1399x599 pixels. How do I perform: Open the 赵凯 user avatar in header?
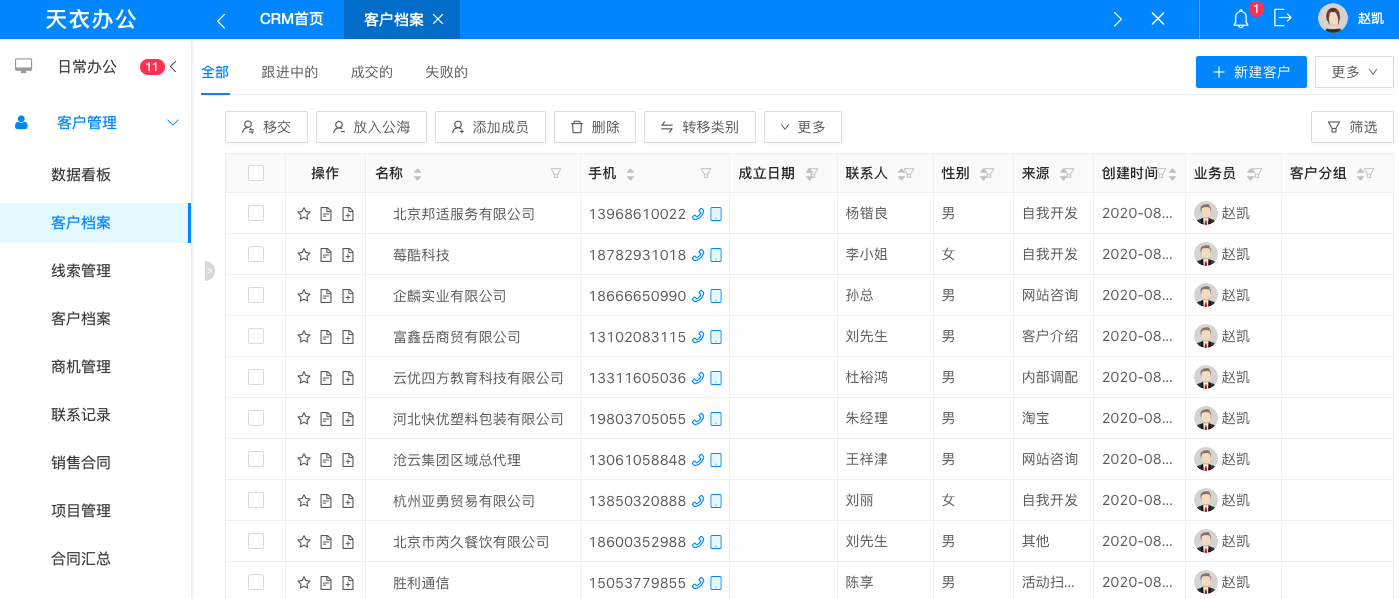(x=1332, y=19)
